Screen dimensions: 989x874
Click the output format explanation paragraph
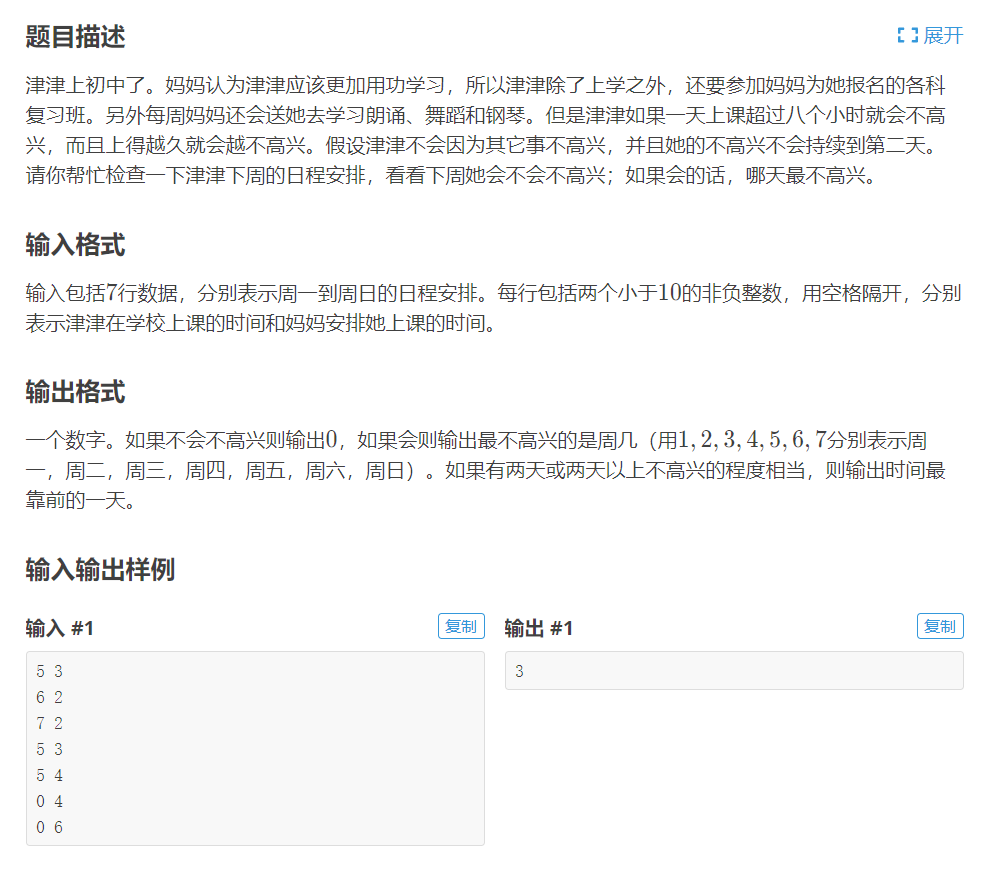(490, 465)
